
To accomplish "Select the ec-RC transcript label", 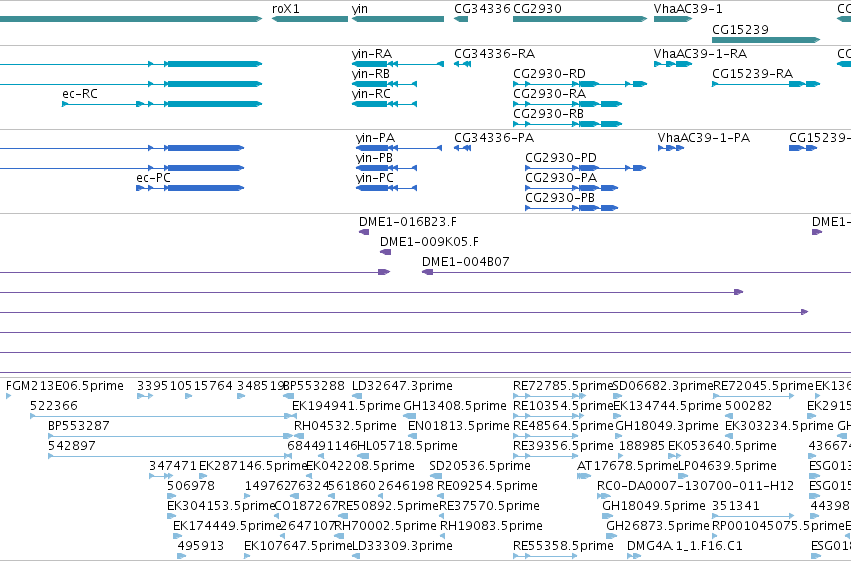I will pos(80,94).
